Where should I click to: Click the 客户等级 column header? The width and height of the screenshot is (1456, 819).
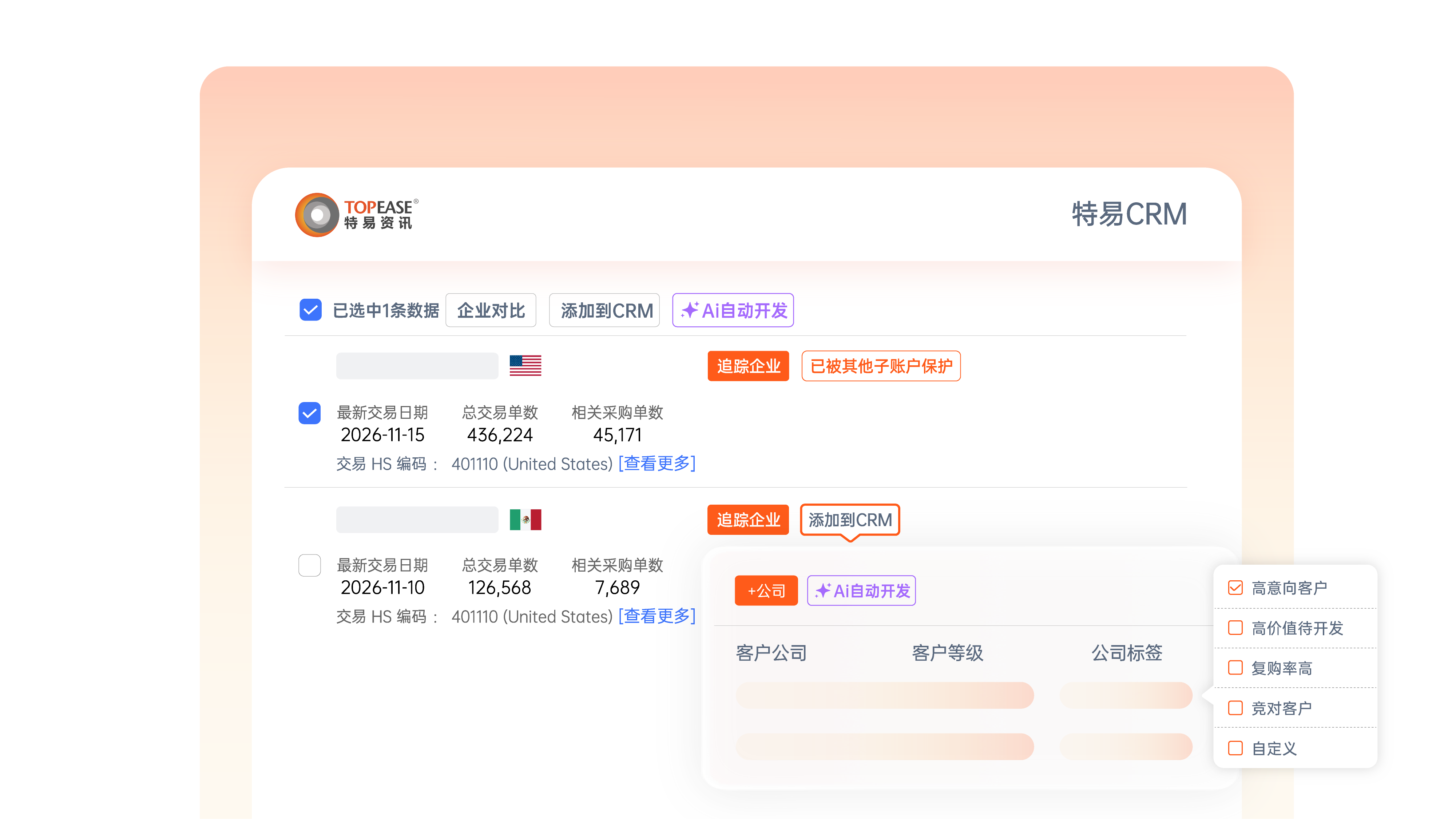coord(948,653)
